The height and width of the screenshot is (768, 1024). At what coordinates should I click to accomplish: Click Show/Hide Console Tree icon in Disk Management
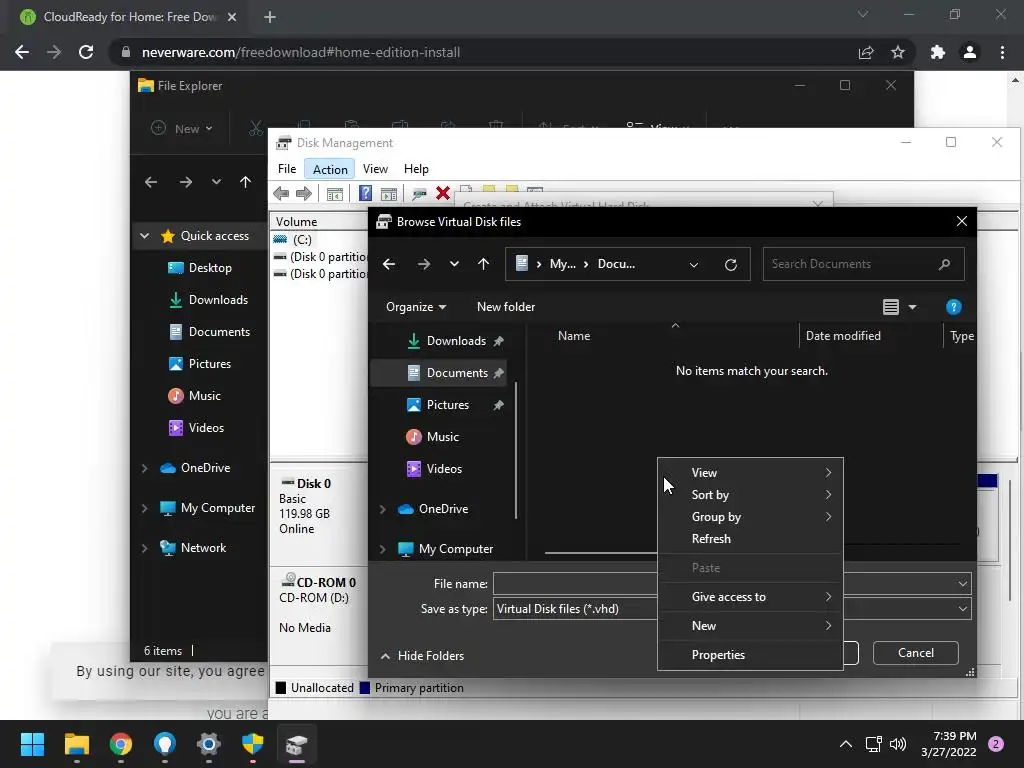pyautogui.click(x=334, y=194)
